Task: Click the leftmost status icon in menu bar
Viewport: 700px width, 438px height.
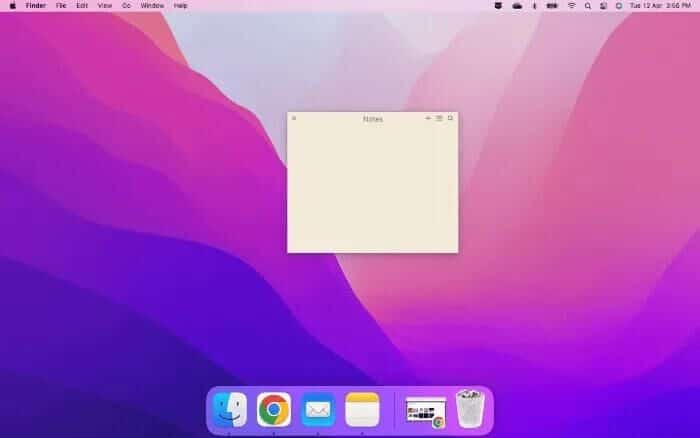Action: (x=498, y=6)
